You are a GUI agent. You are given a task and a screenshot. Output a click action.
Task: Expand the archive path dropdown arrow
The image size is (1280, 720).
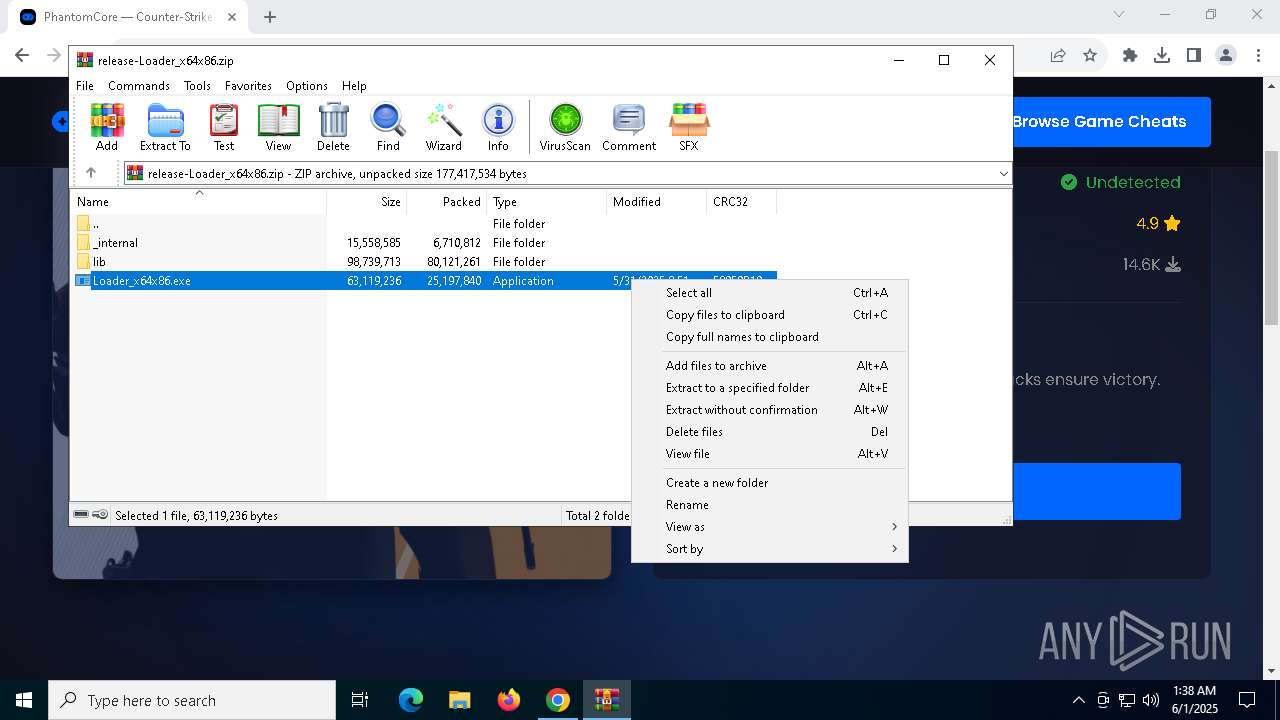pos(1003,174)
